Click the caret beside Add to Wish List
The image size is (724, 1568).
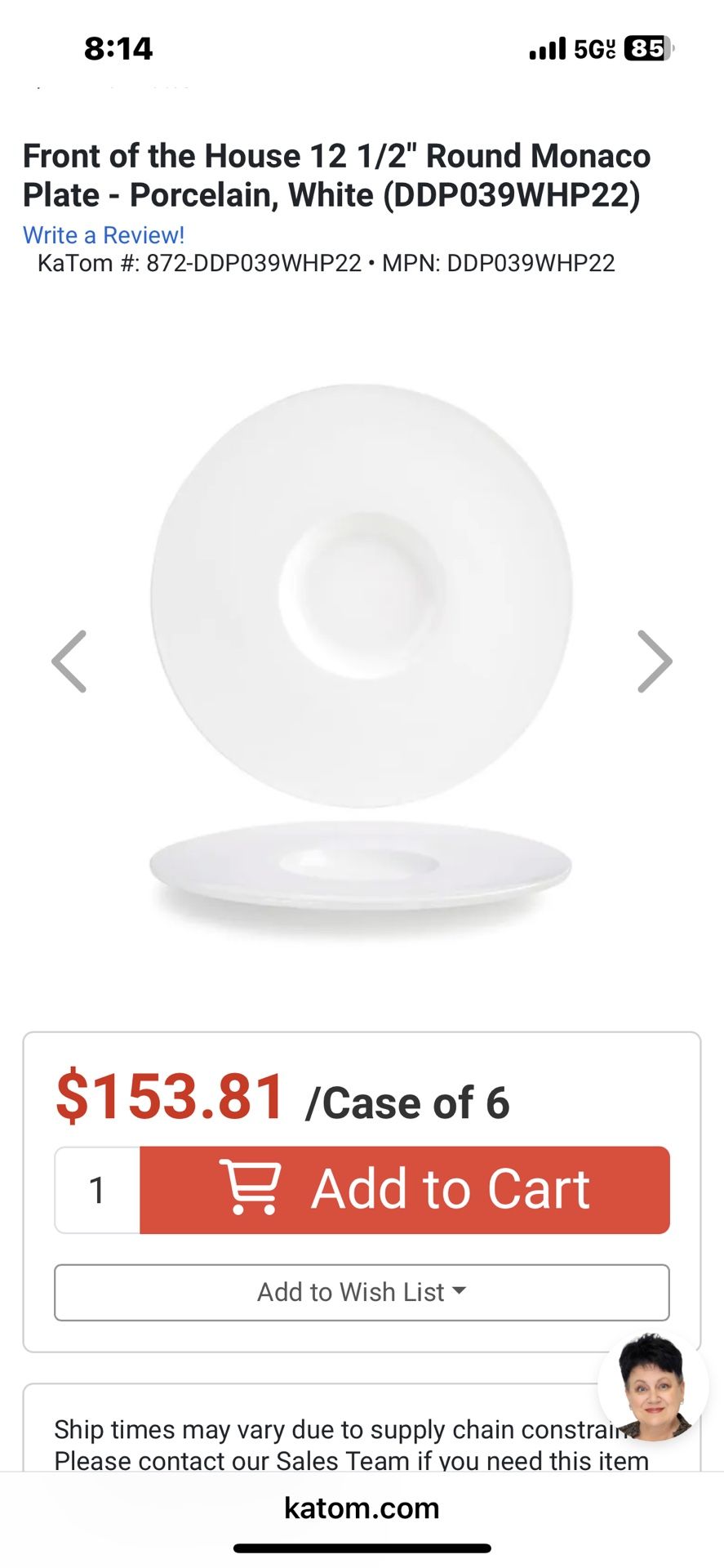(459, 1291)
